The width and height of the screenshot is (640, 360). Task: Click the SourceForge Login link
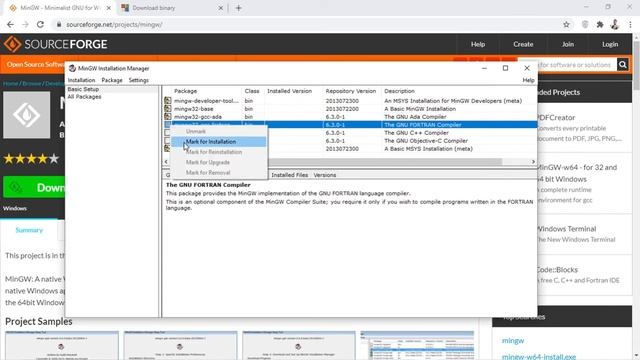(610, 44)
